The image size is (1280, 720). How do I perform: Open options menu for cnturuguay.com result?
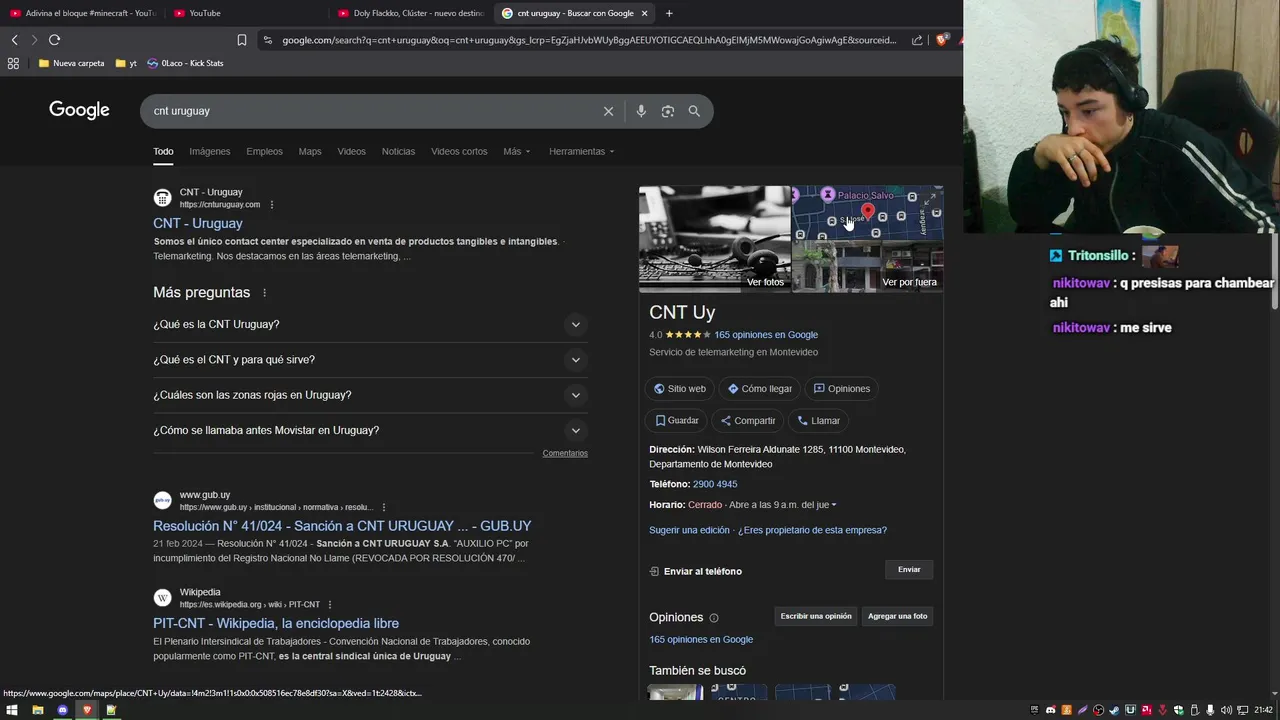(x=272, y=205)
